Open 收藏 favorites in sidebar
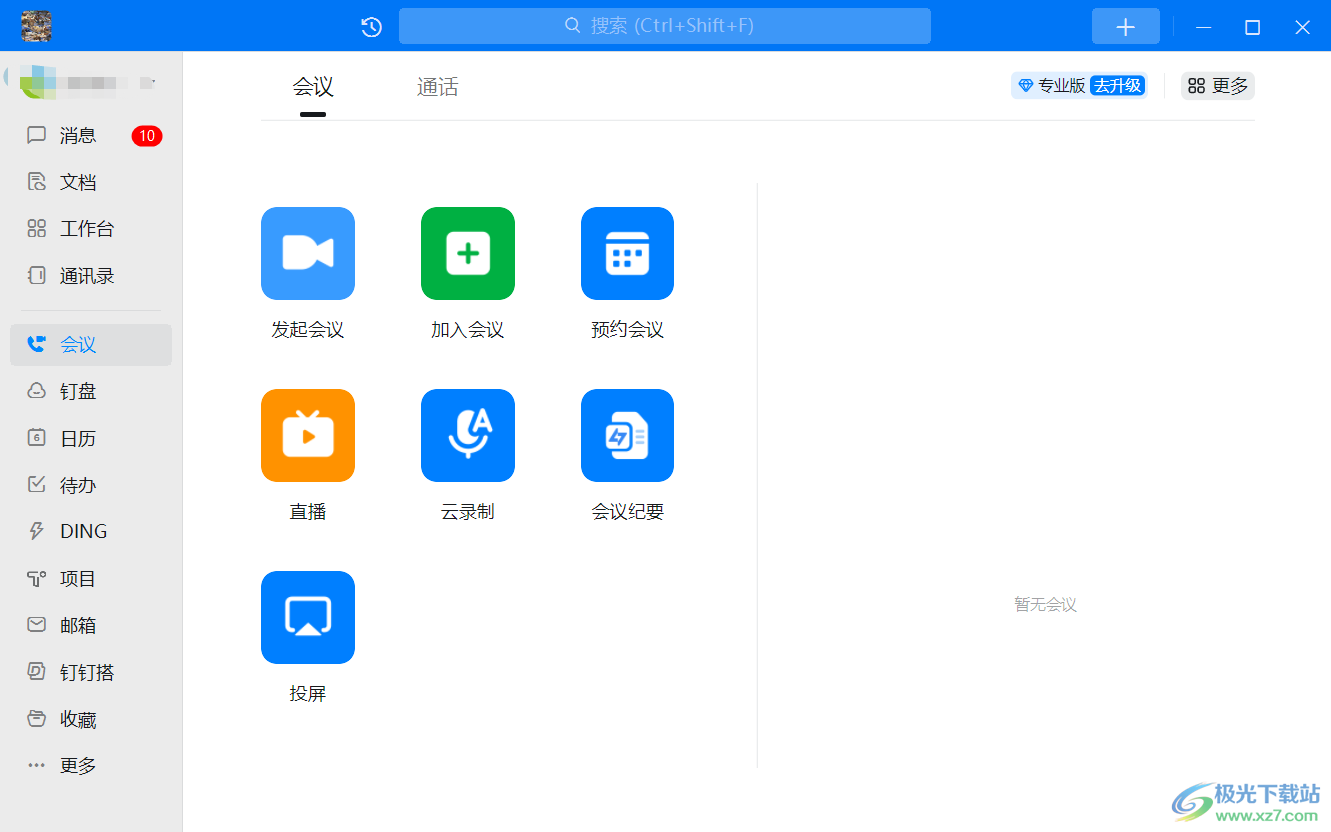The height and width of the screenshot is (832, 1331). pyautogui.click(x=91, y=720)
